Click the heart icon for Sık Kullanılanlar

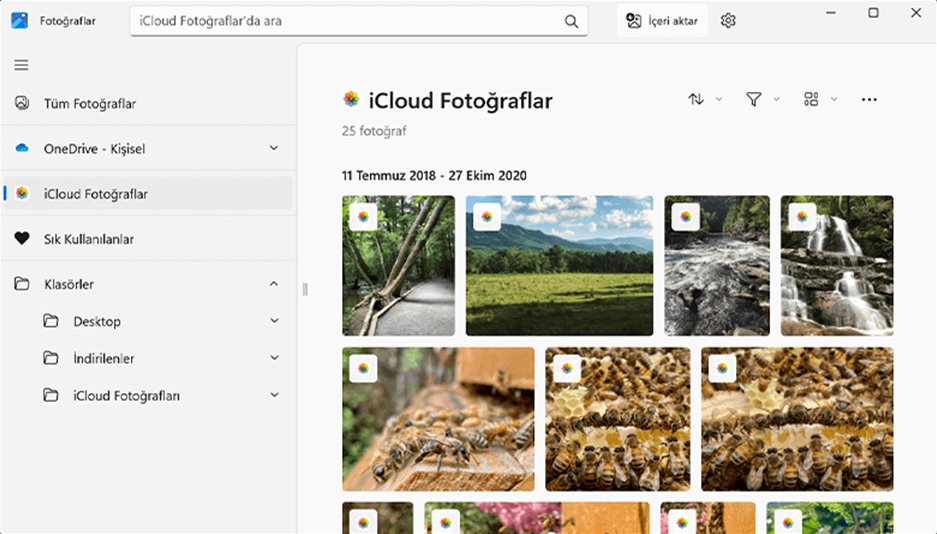(x=22, y=239)
